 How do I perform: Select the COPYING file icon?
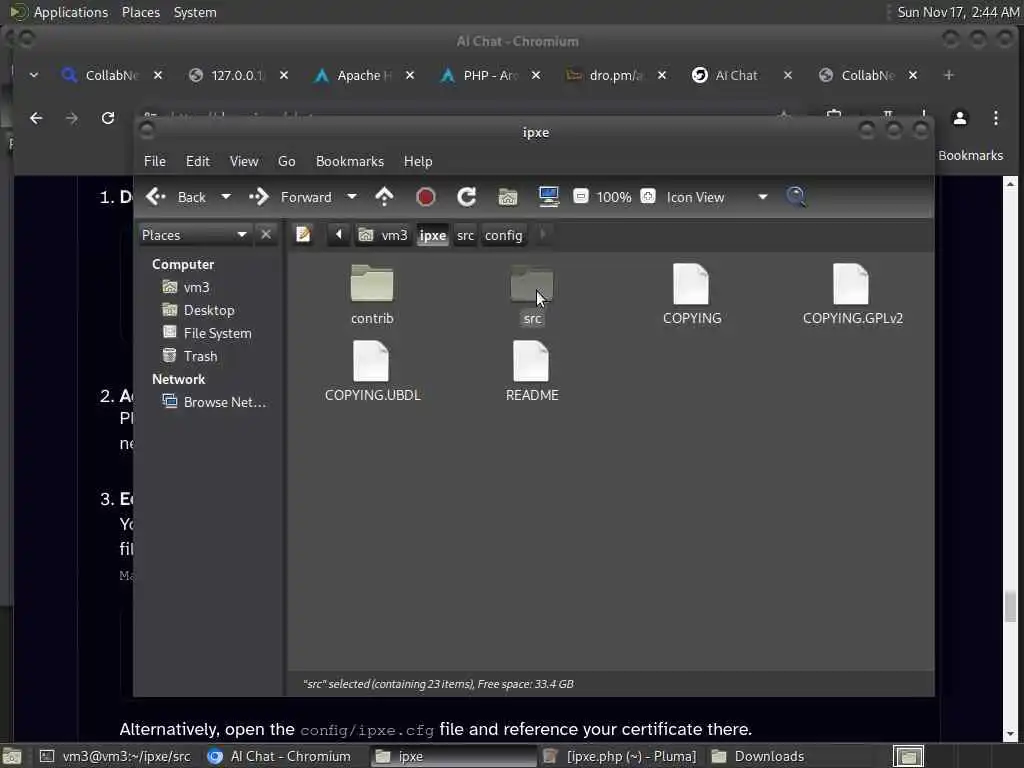point(691,283)
